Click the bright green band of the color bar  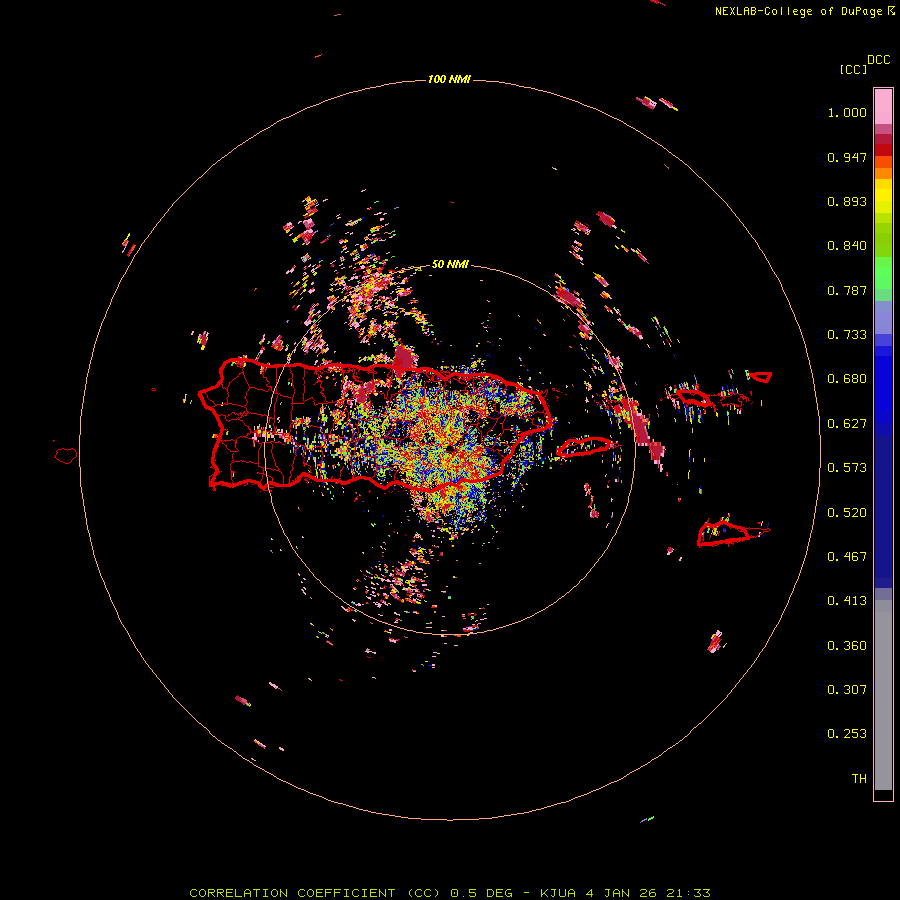tap(883, 273)
